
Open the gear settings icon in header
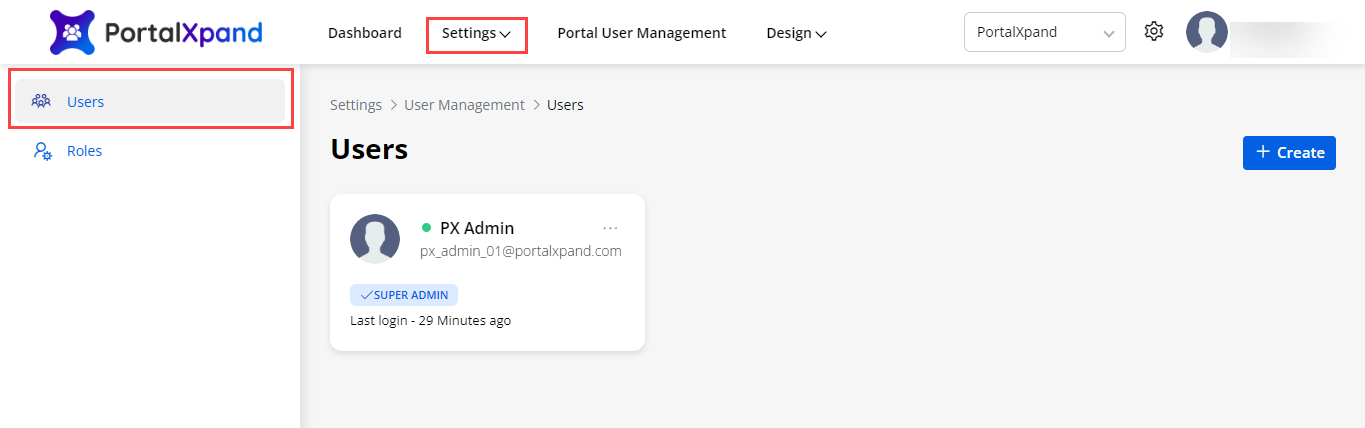[x=1154, y=32]
